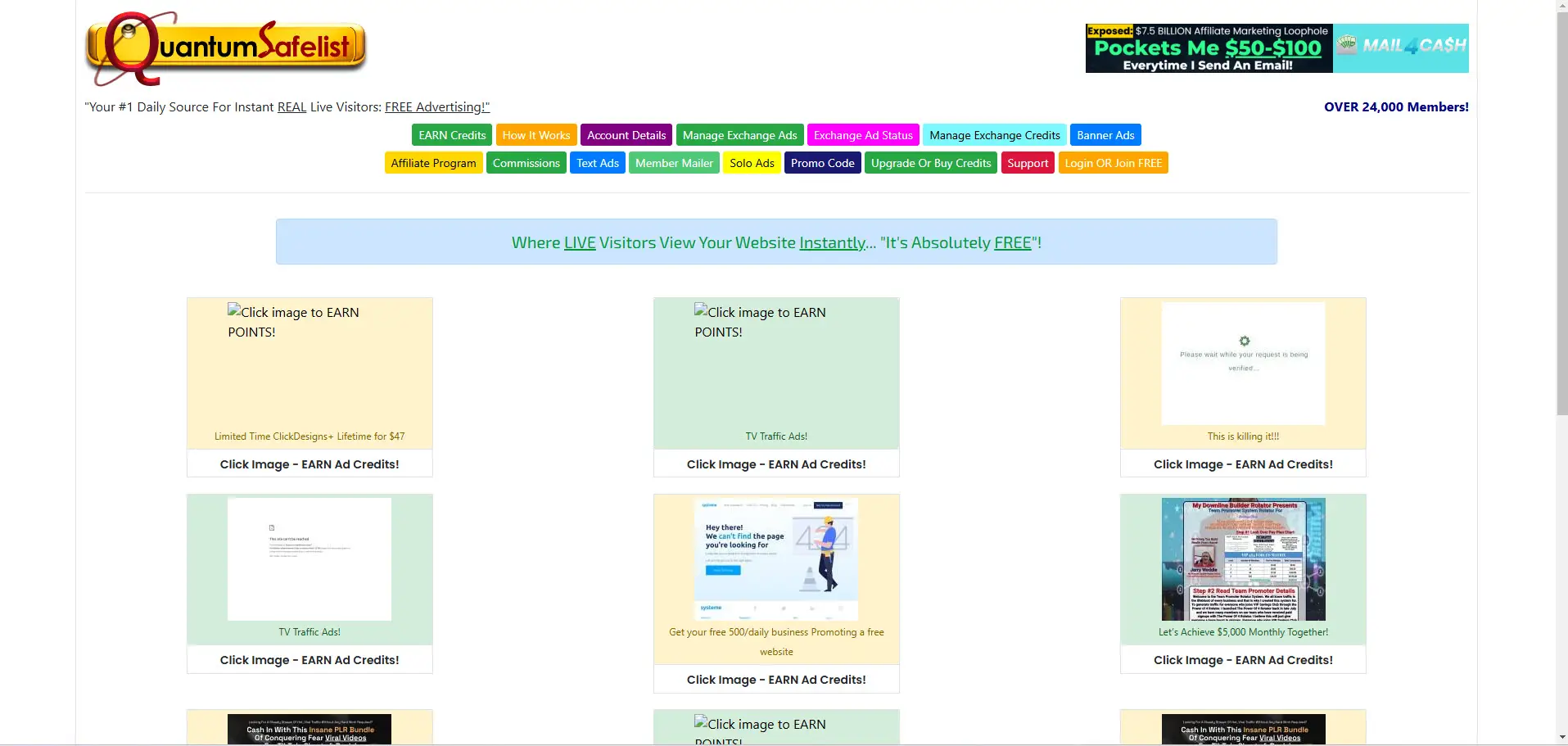
Task: Click the 'This is killing it!!!' ad image
Action: [x=1242, y=364]
